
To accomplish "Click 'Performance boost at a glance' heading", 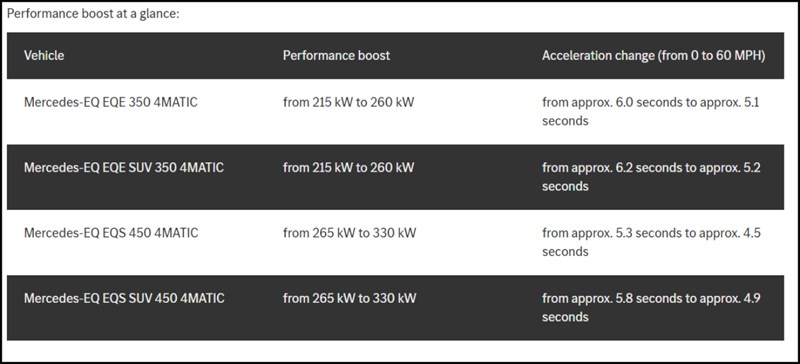I will click(x=93, y=14).
